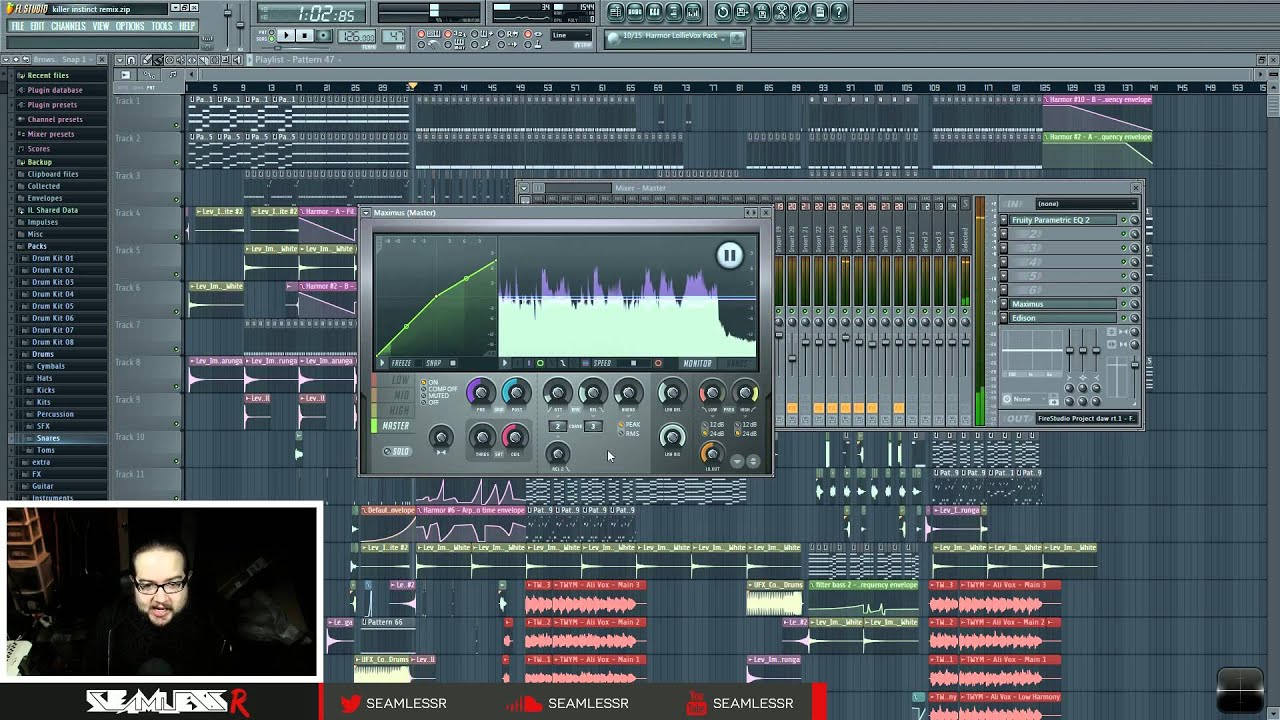Screen dimensions: 1280x720
Task: Open the VIEW menu
Action: click(x=101, y=26)
